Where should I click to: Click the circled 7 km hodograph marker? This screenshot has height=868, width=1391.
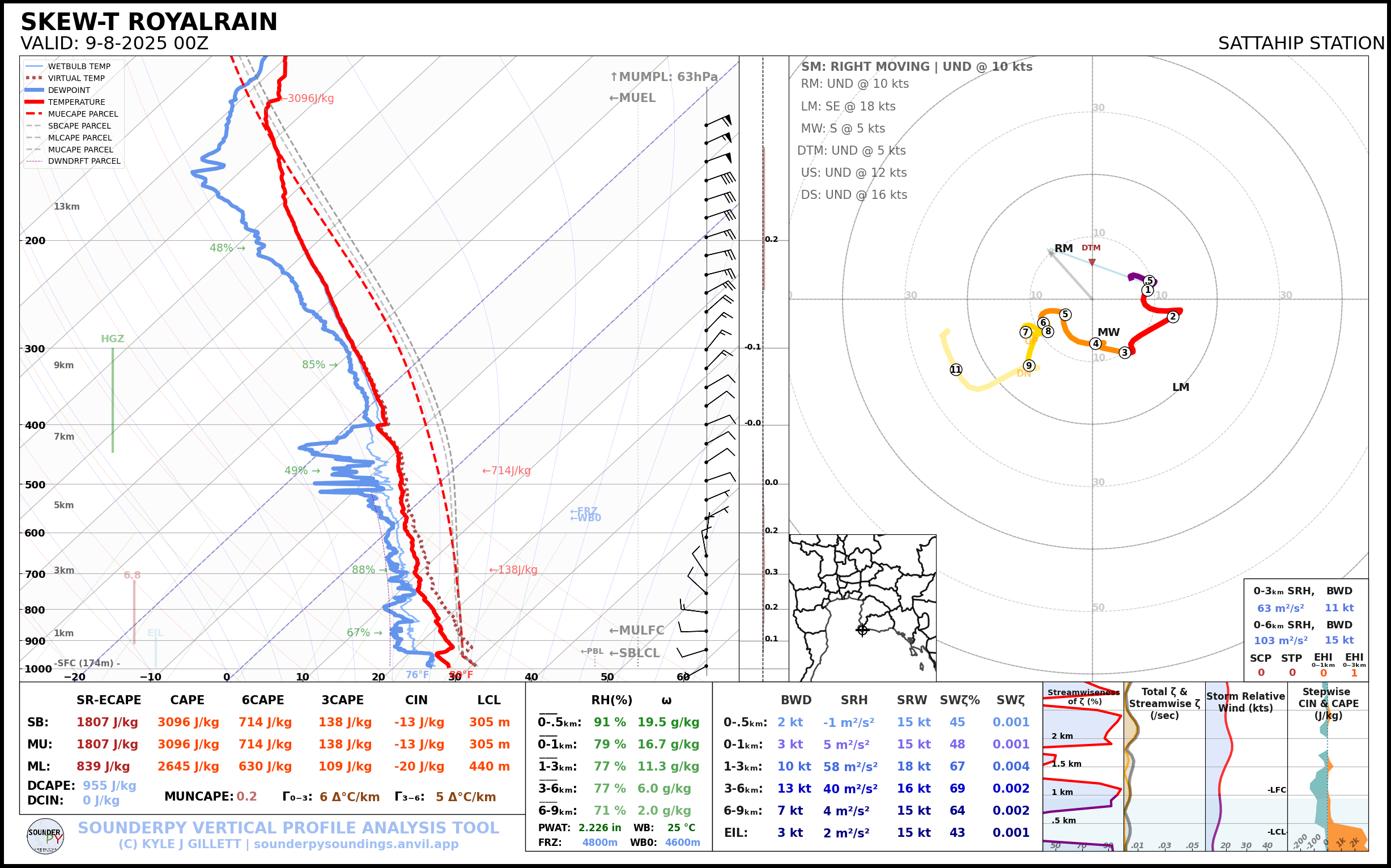[1026, 332]
